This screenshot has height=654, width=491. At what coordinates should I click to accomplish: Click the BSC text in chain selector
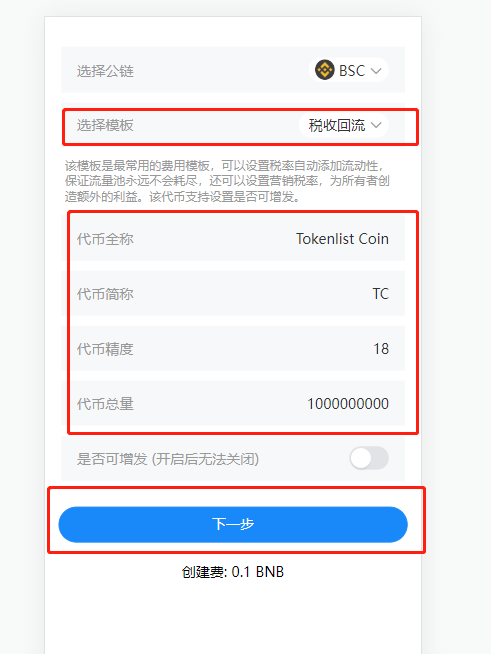pyautogui.click(x=352, y=70)
